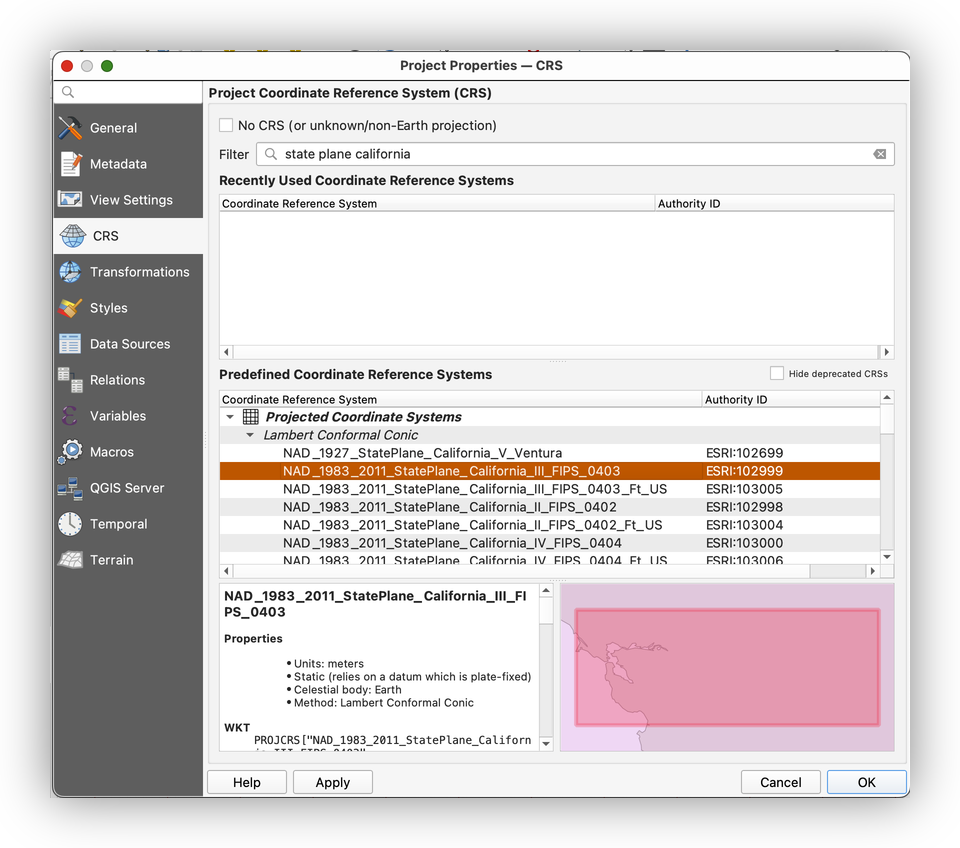This screenshot has height=848, width=960.
Task: Click the Transformations globe icon
Action: [x=70, y=272]
